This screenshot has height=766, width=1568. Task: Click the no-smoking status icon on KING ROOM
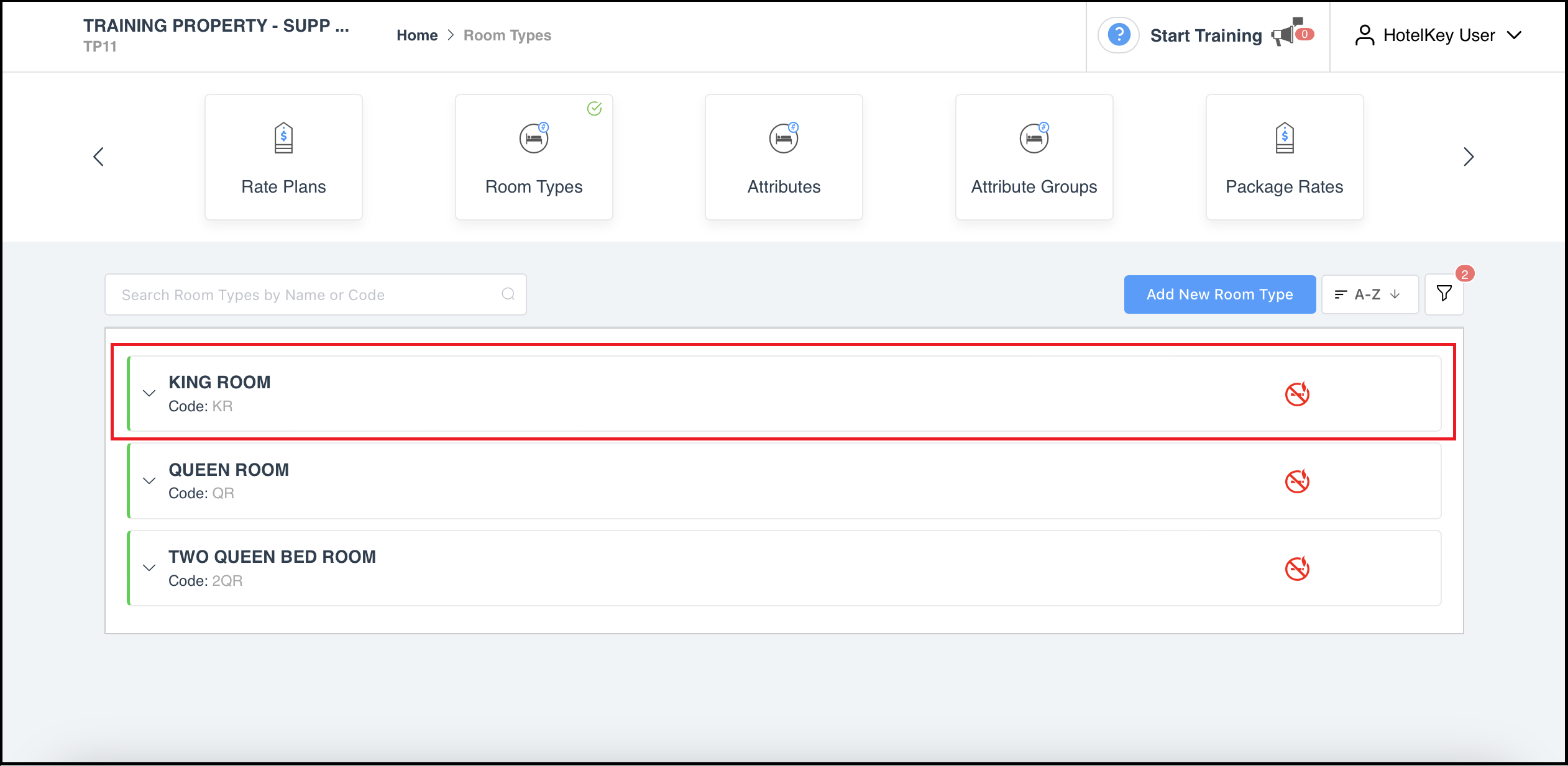[x=1297, y=394]
